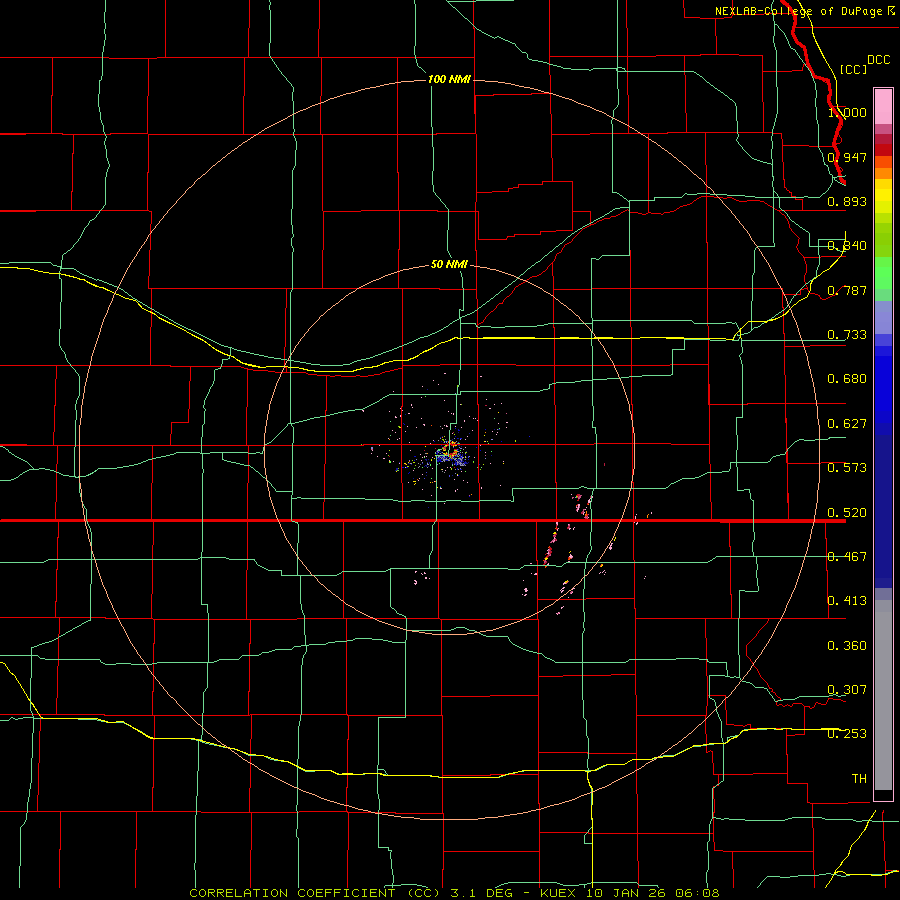This screenshot has width=900, height=900.
Task: Click the TH threshold legend label
Action: click(859, 779)
